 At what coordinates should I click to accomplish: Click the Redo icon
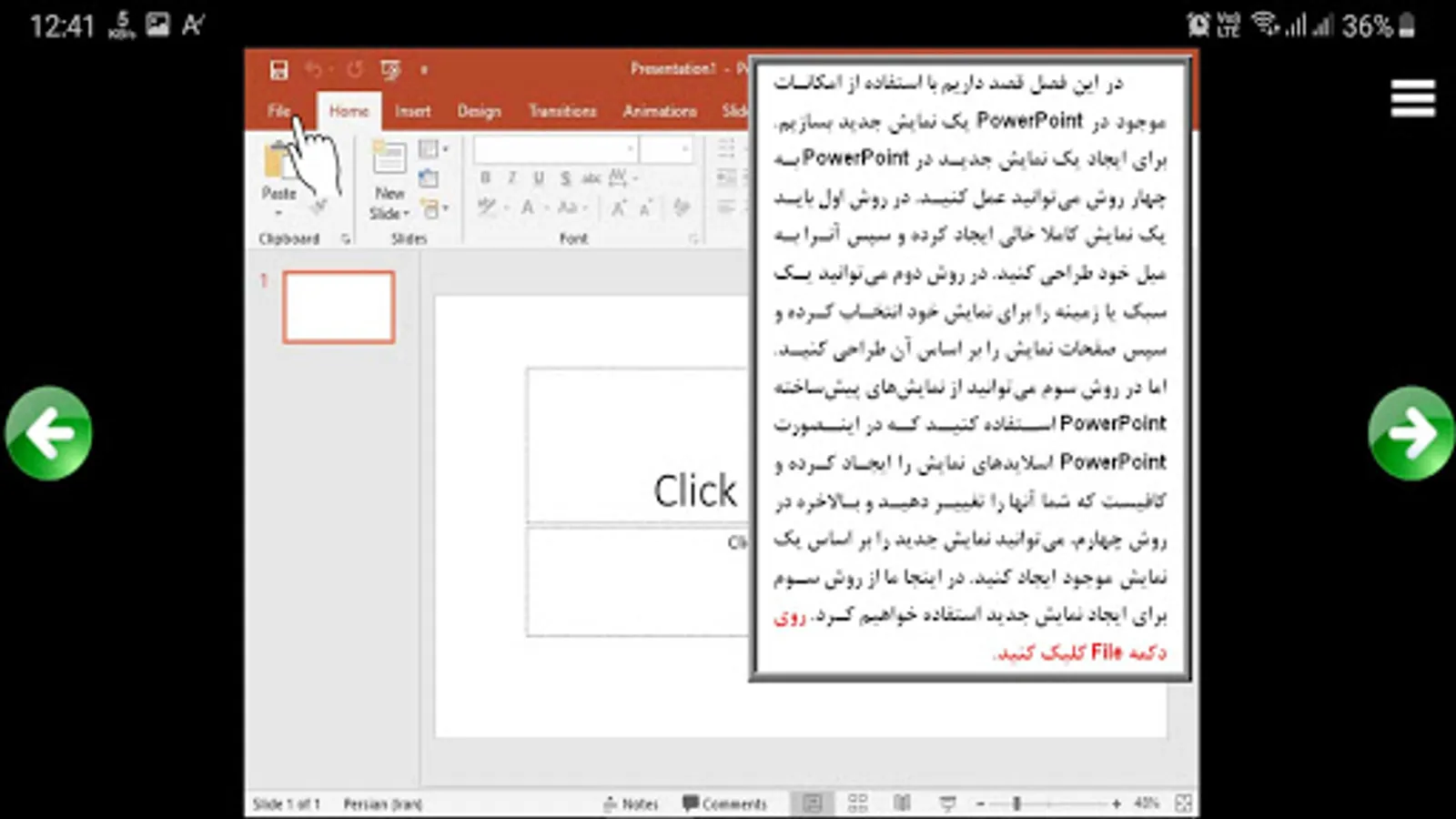[x=355, y=69]
